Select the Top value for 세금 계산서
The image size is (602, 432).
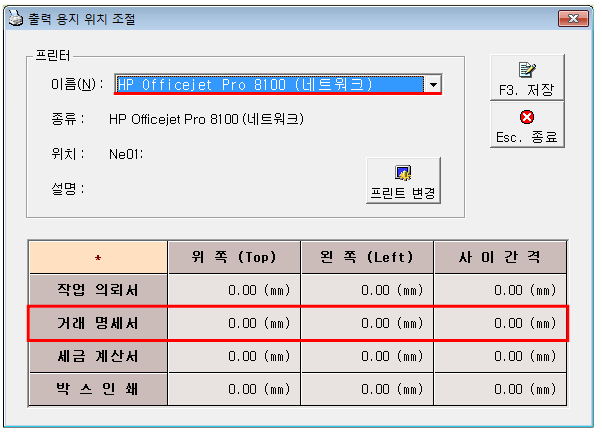coord(234,356)
